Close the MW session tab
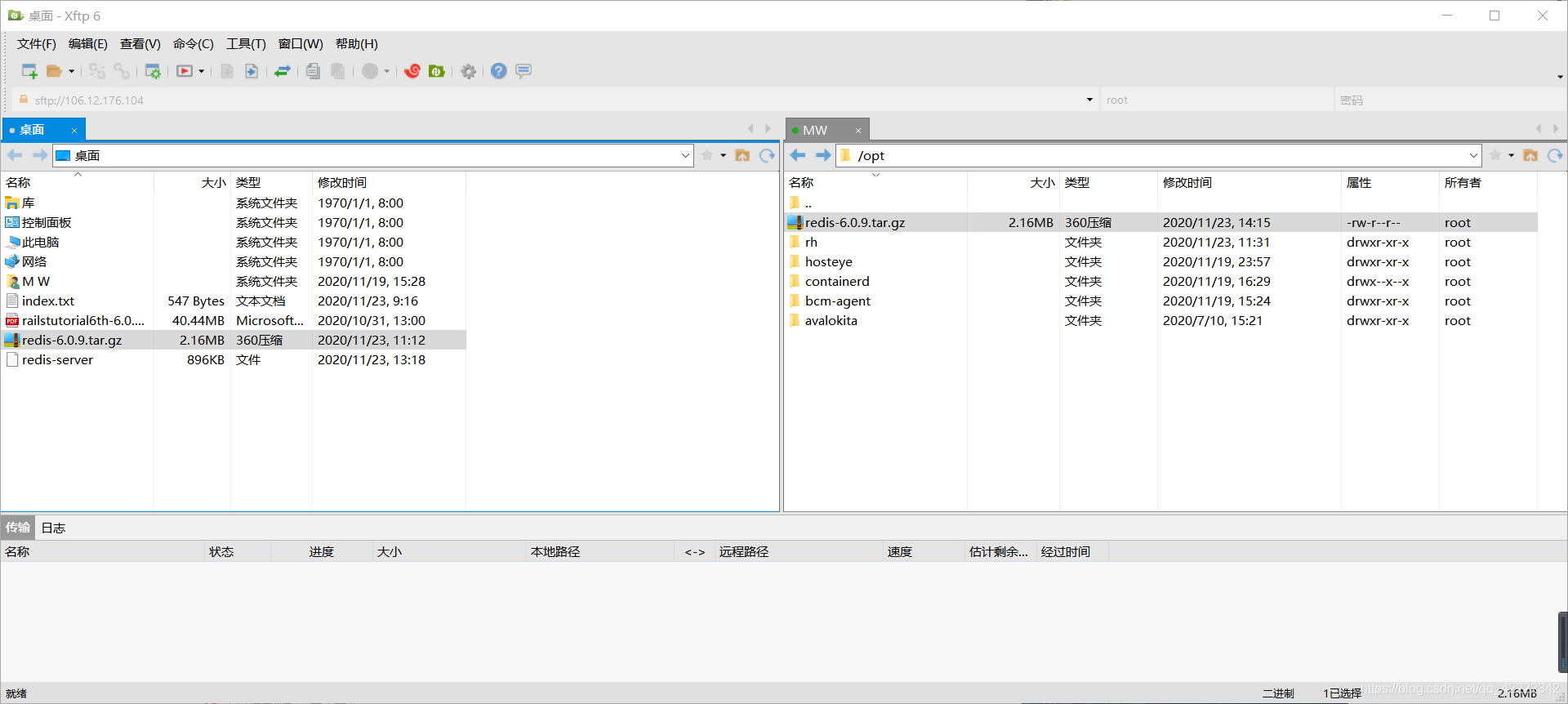 [x=858, y=131]
